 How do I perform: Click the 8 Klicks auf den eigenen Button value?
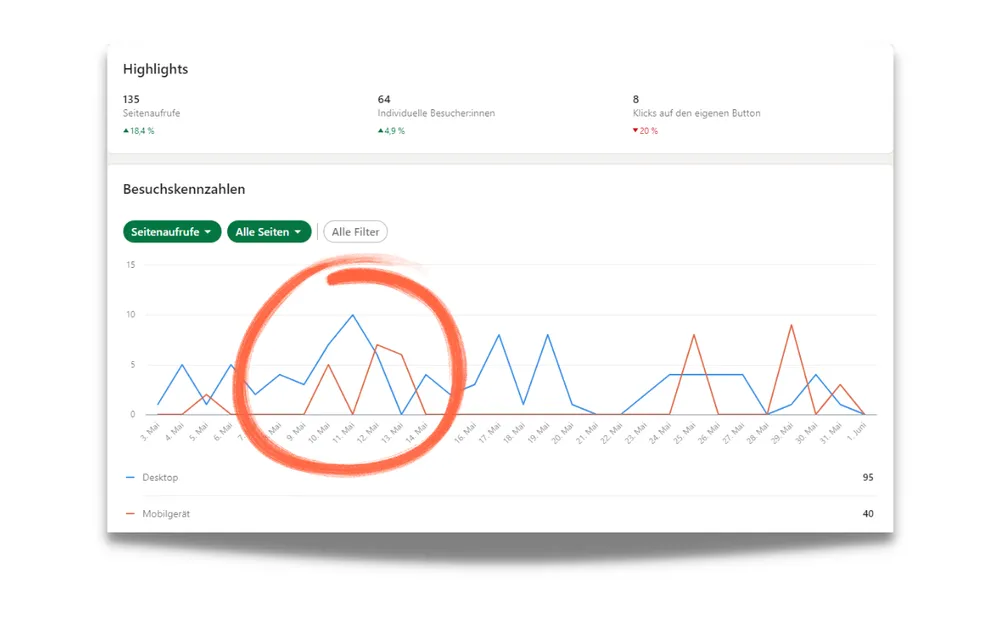click(x=635, y=99)
